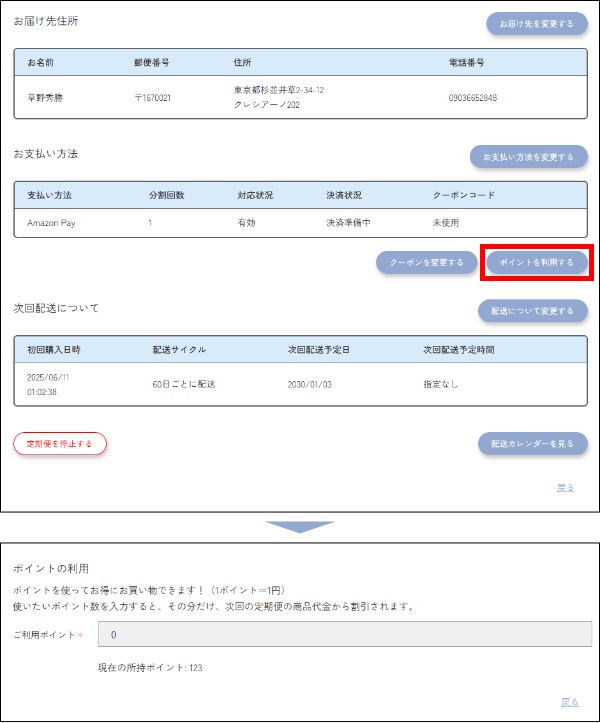This screenshot has width=600, height=723.
Task: Click the ポイントの利用 heading
Action: pyautogui.click(x=51, y=569)
